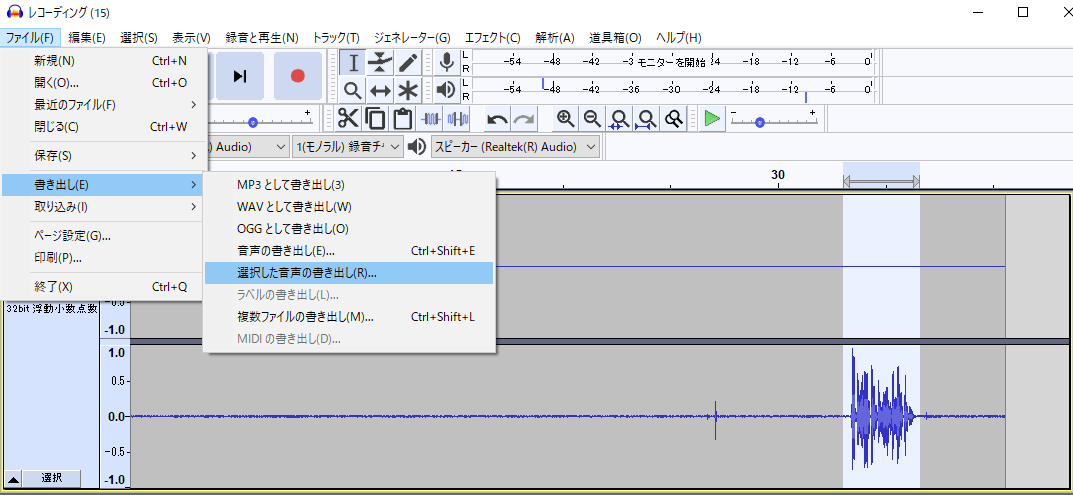
Task: Choose 複数ファイルの書き出し(M)...
Action: pos(349,318)
